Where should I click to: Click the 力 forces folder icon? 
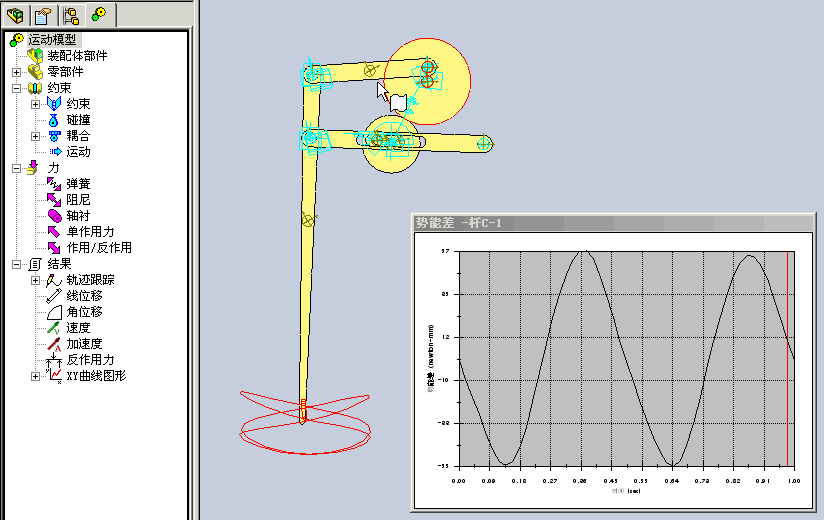[x=33, y=168]
